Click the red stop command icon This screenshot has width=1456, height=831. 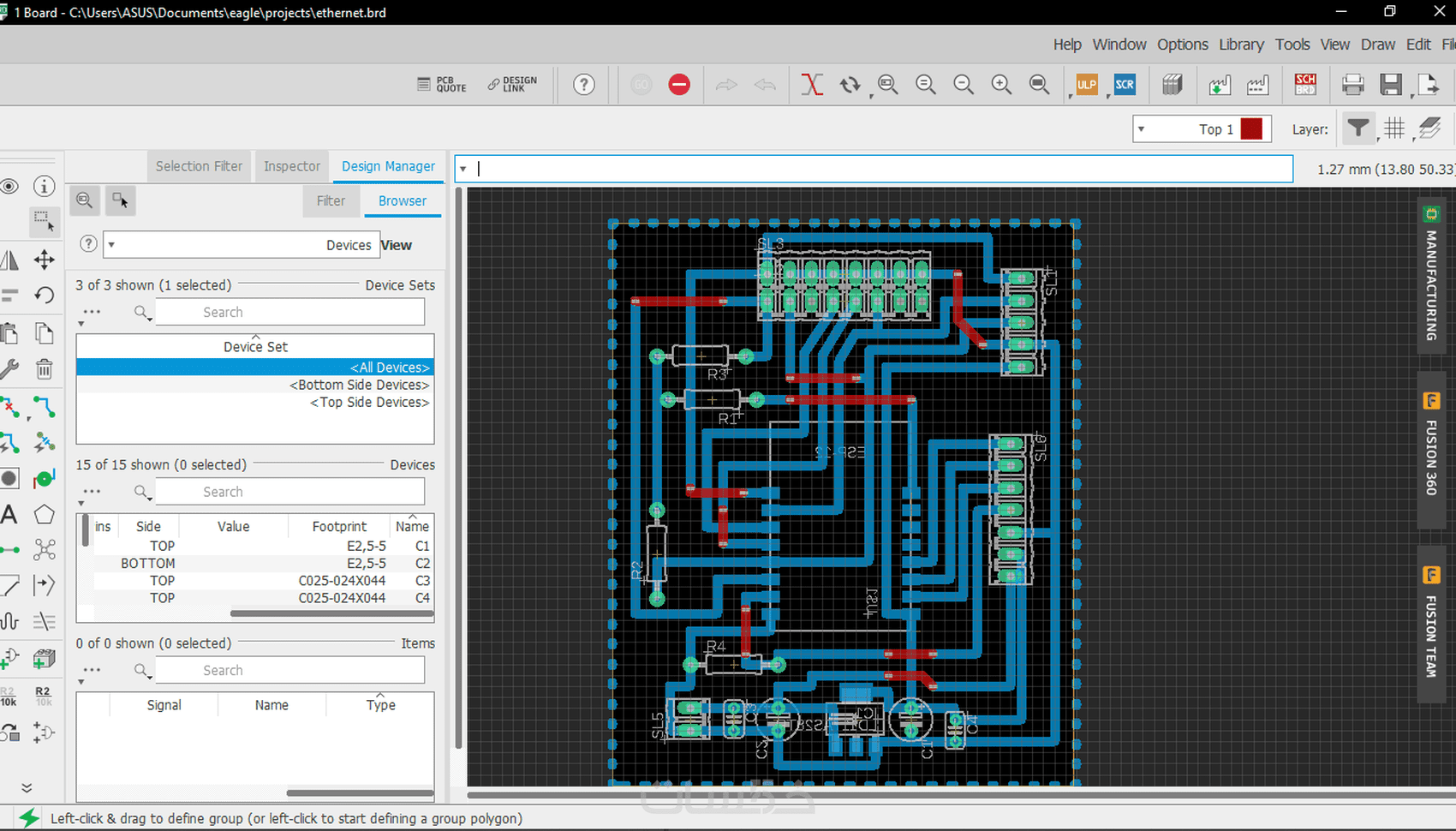pyautogui.click(x=679, y=85)
